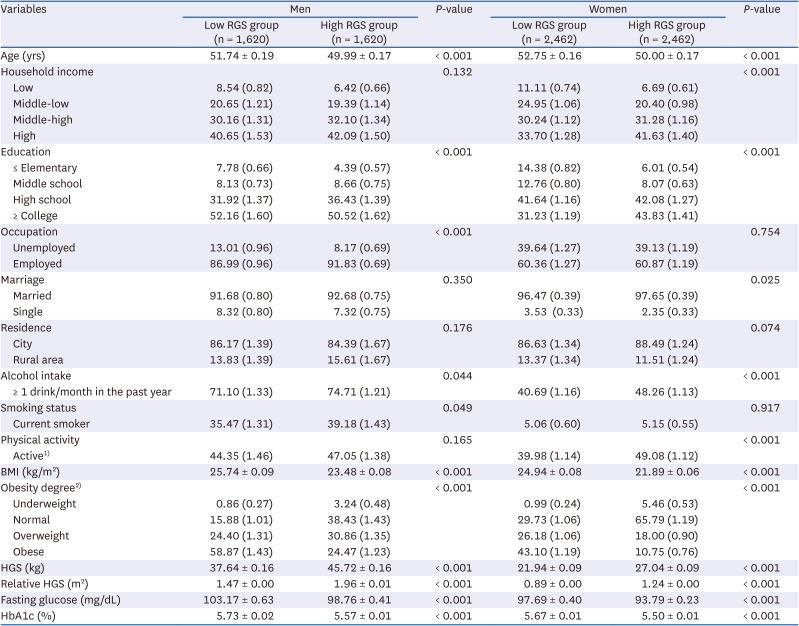Screen dimensions: 799x626
Task: Select the Rural area row label
Action: click(x=39, y=359)
